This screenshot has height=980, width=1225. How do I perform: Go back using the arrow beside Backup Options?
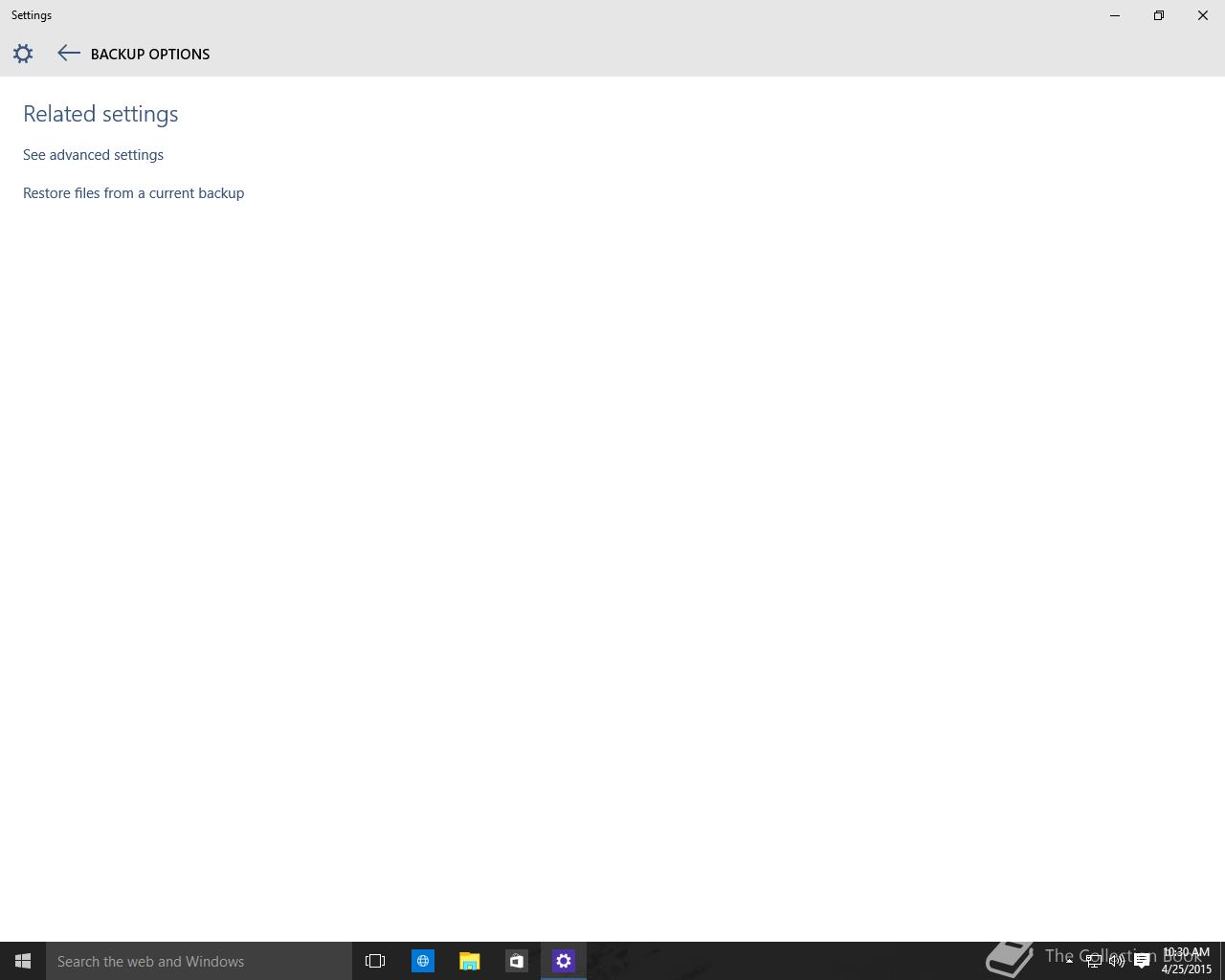68,54
